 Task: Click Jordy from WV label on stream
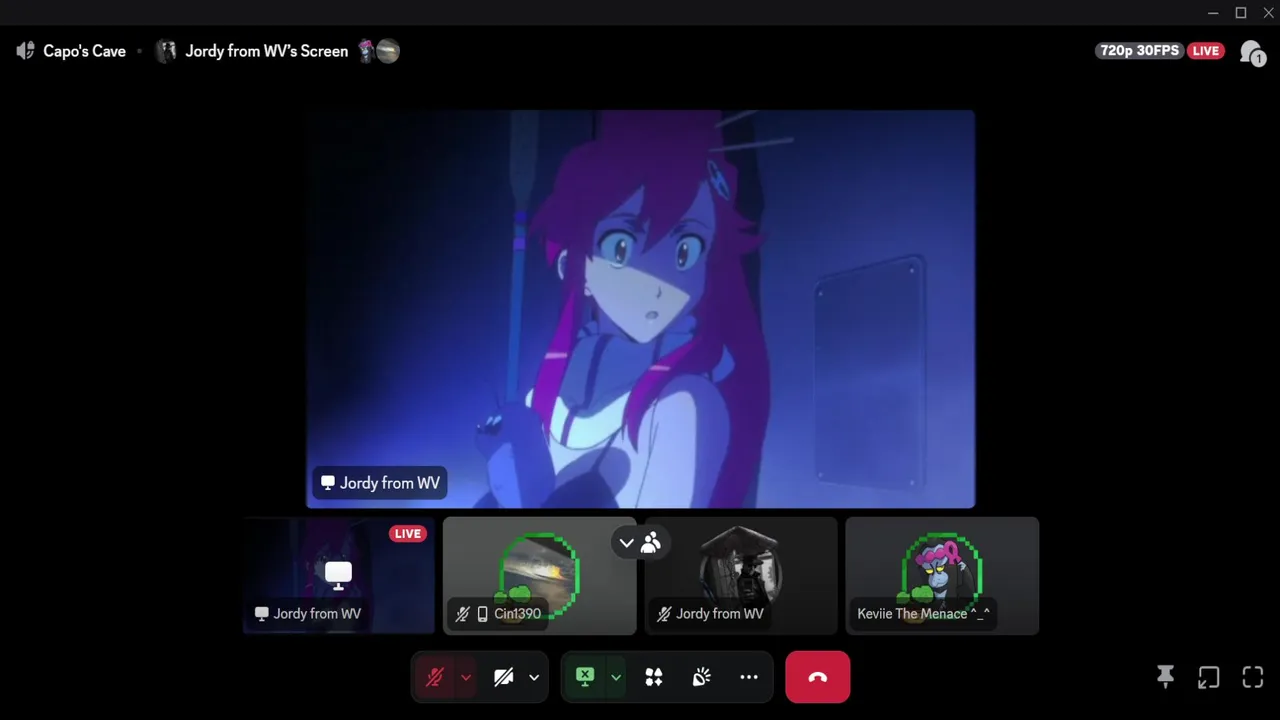coord(380,483)
